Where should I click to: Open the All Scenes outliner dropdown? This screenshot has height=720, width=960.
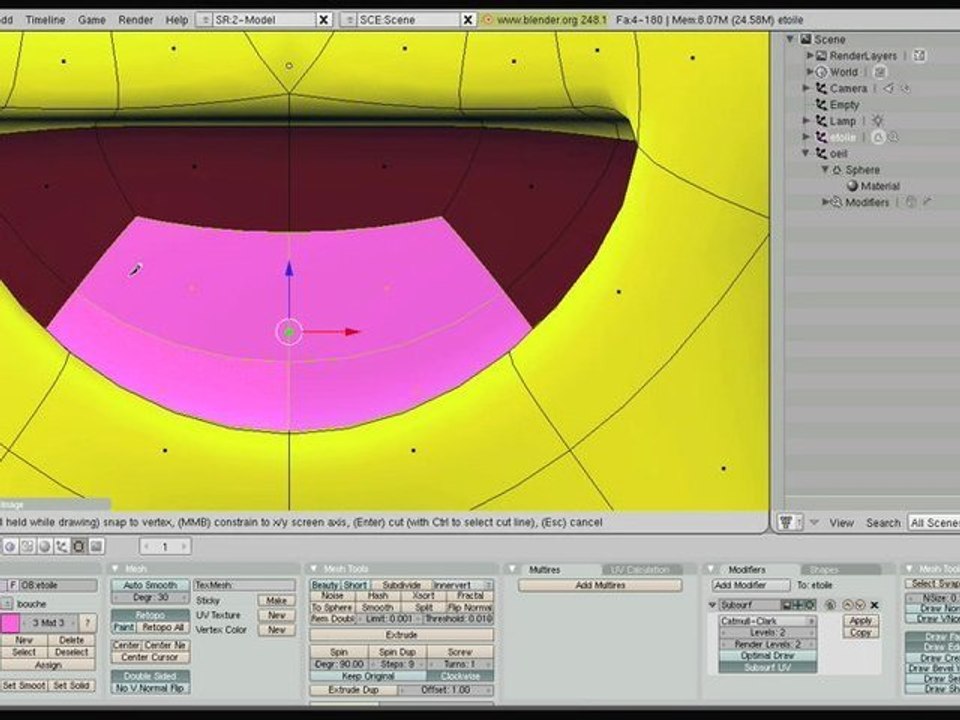coord(933,522)
